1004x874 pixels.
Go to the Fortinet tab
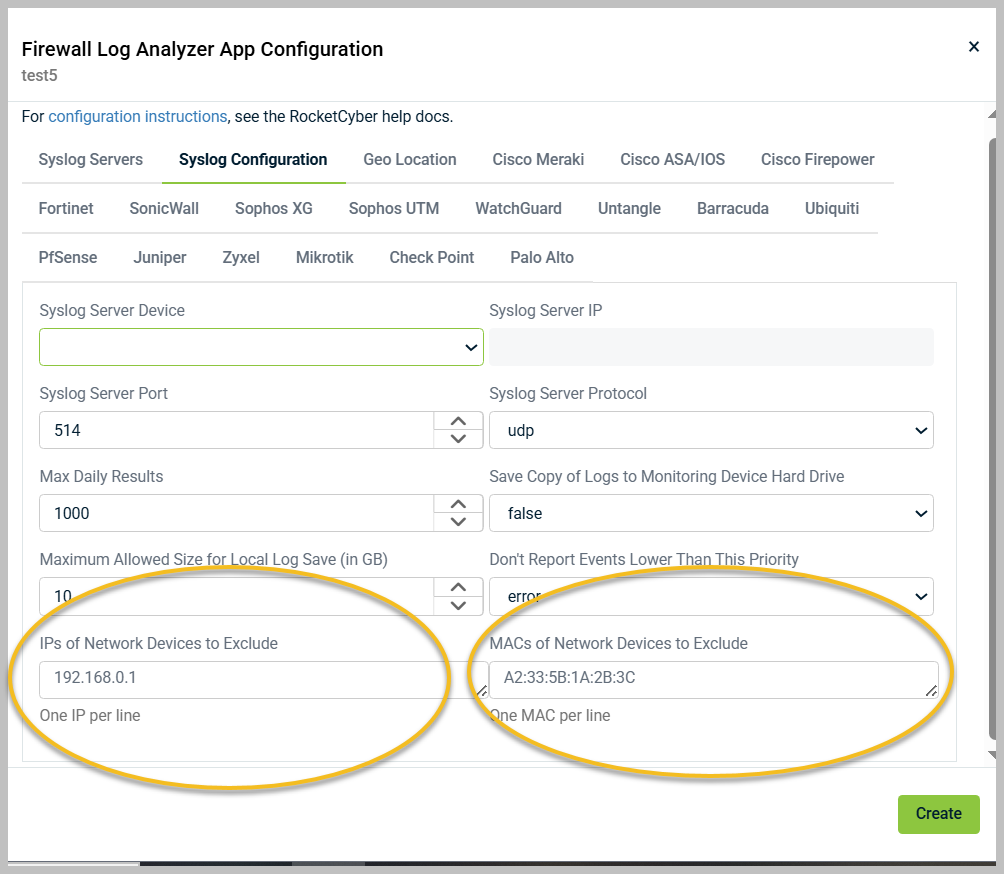coord(66,209)
